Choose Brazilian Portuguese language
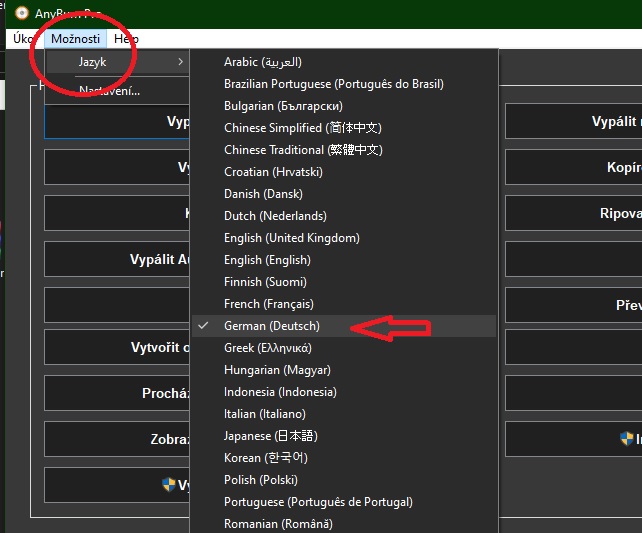This screenshot has width=642, height=533. point(333,84)
